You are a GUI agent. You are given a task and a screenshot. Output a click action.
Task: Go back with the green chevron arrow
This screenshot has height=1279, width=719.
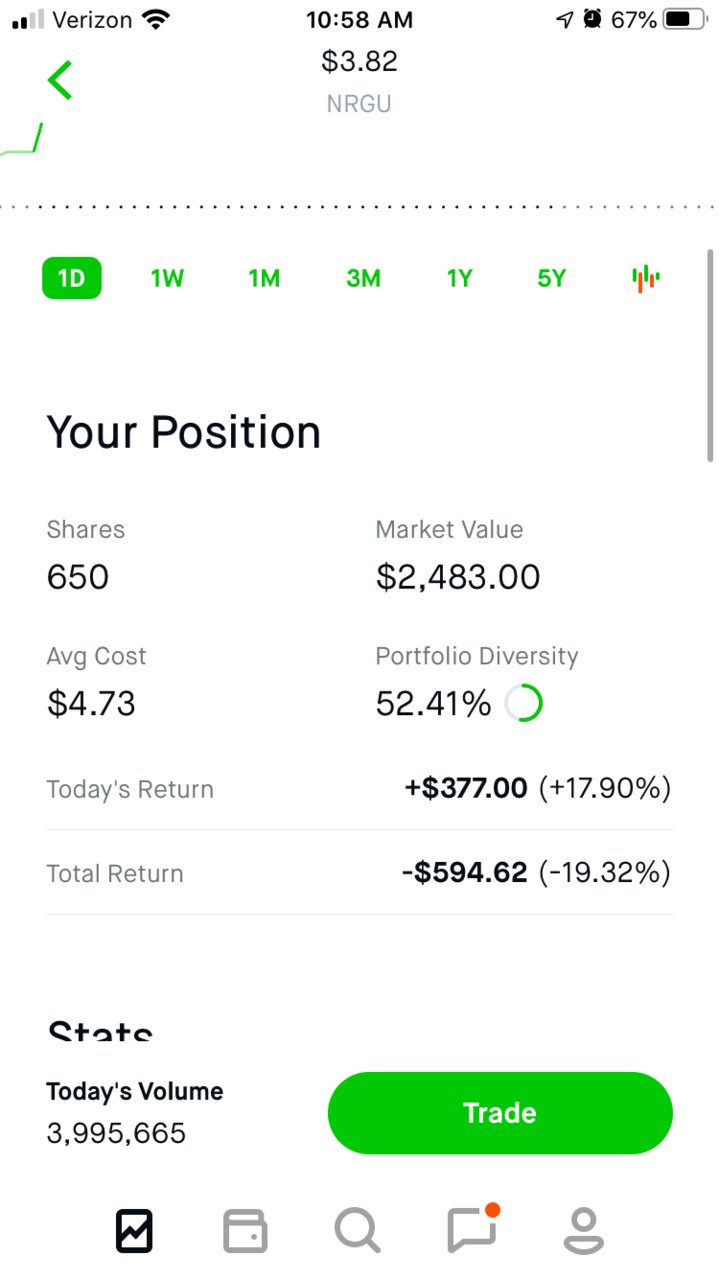click(x=60, y=80)
